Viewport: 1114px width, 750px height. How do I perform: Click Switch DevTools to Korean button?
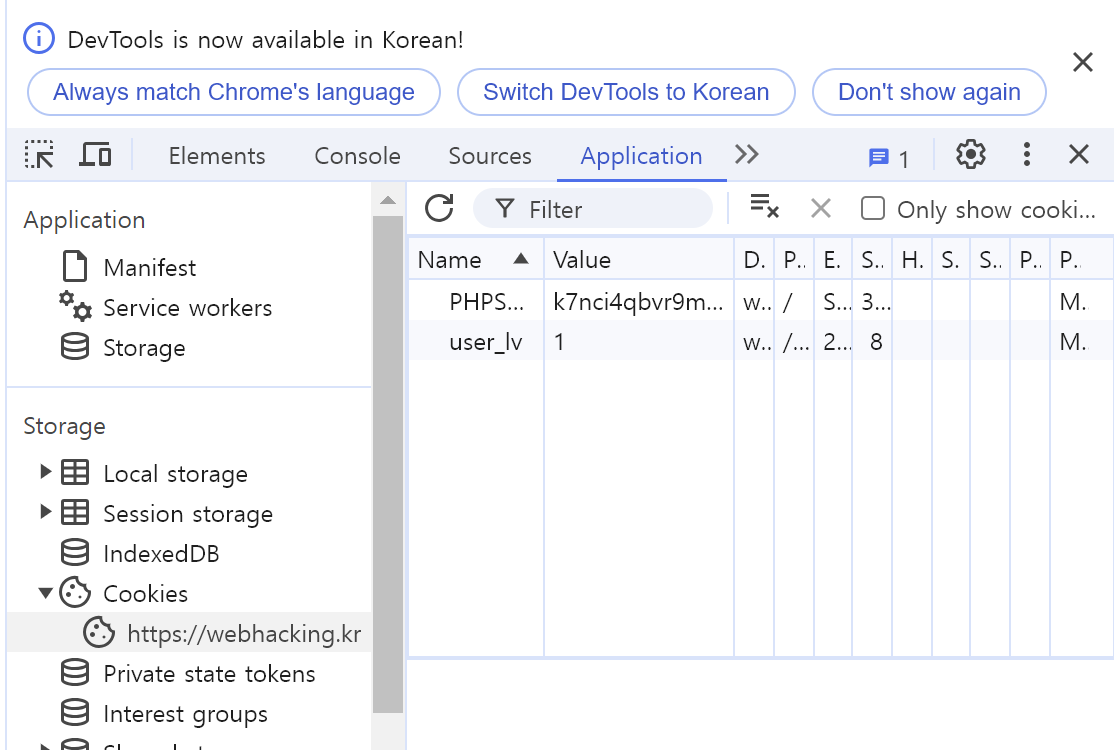[626, 92]
